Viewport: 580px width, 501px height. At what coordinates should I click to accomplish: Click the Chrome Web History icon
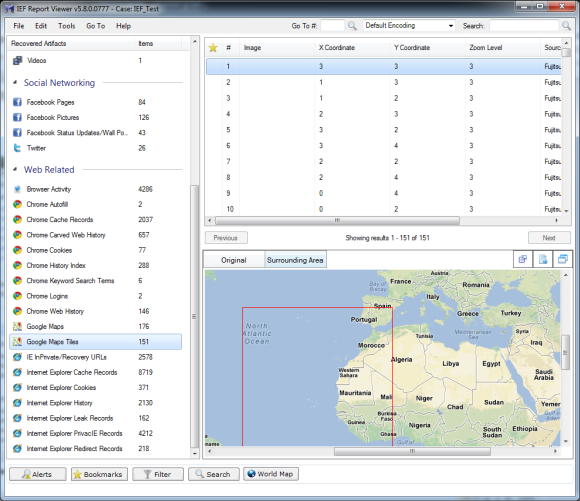pos(17,311)
